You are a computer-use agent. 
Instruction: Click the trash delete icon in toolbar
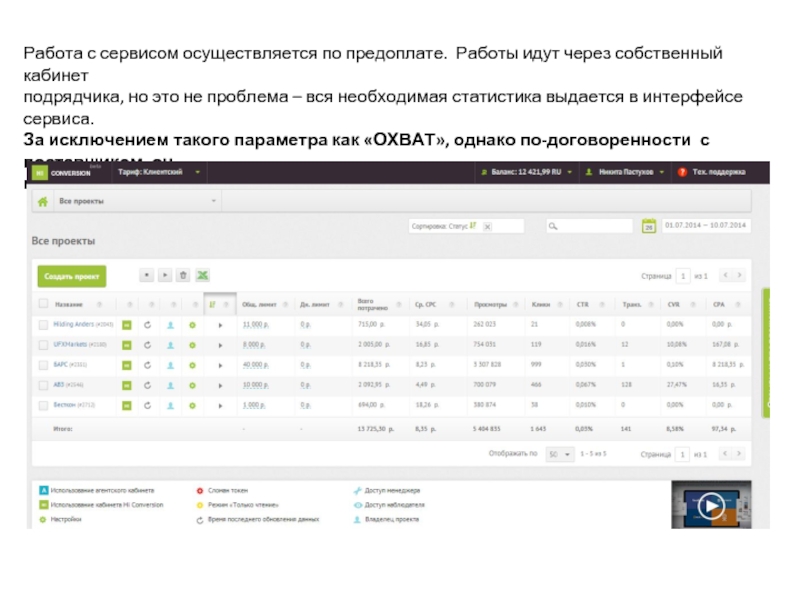[x=183, y=275]
